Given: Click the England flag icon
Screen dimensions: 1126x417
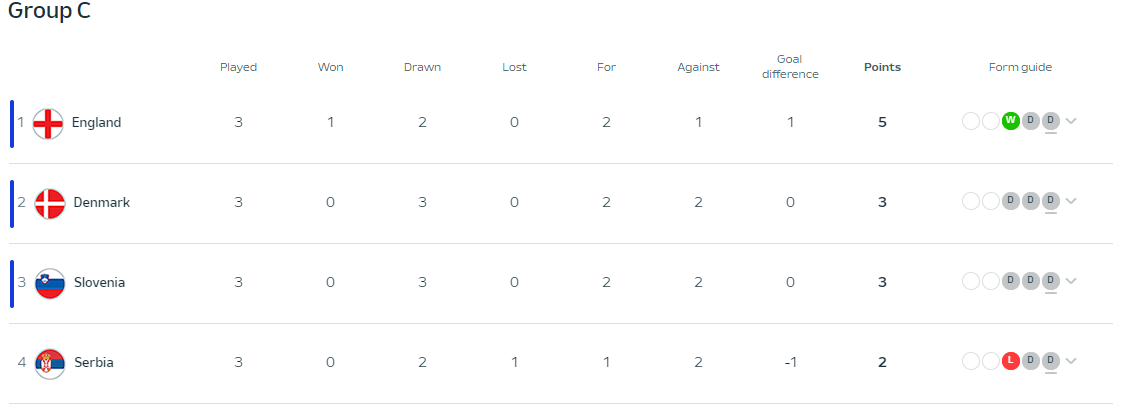Looking at the screenshot, I should (x=48, y=123).
